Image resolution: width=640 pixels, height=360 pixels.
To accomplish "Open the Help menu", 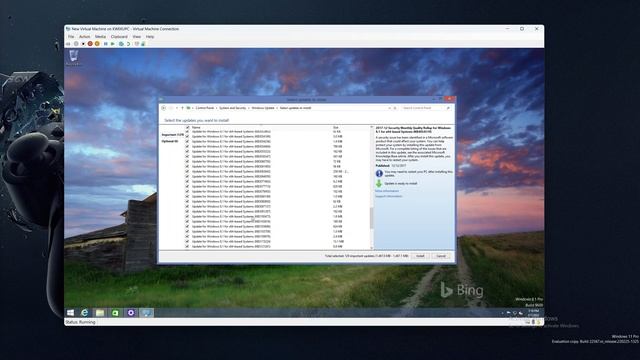I will [150, 37].
